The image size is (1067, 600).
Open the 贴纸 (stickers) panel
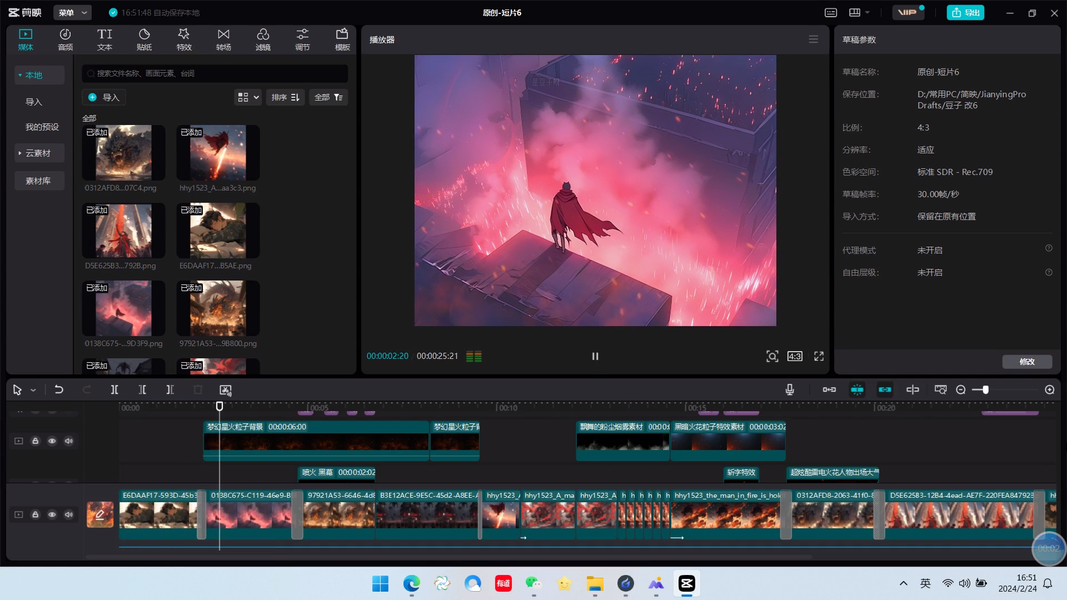pos(144,39)
